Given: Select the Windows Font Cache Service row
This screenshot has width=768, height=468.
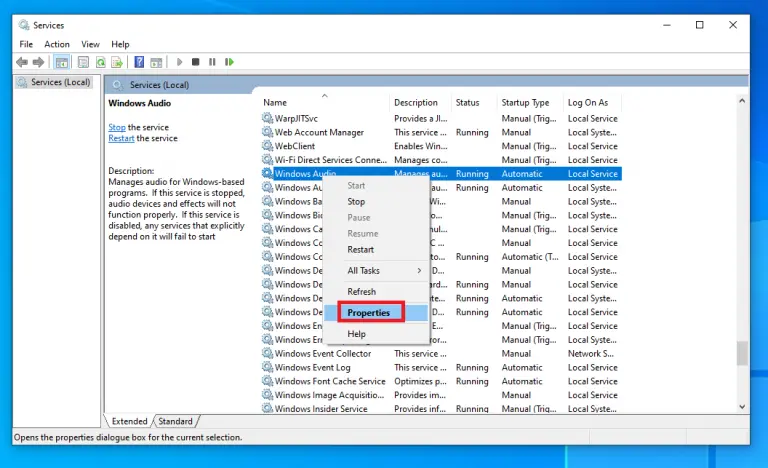Looking at the screenshot, I should [x=441, y=381].
